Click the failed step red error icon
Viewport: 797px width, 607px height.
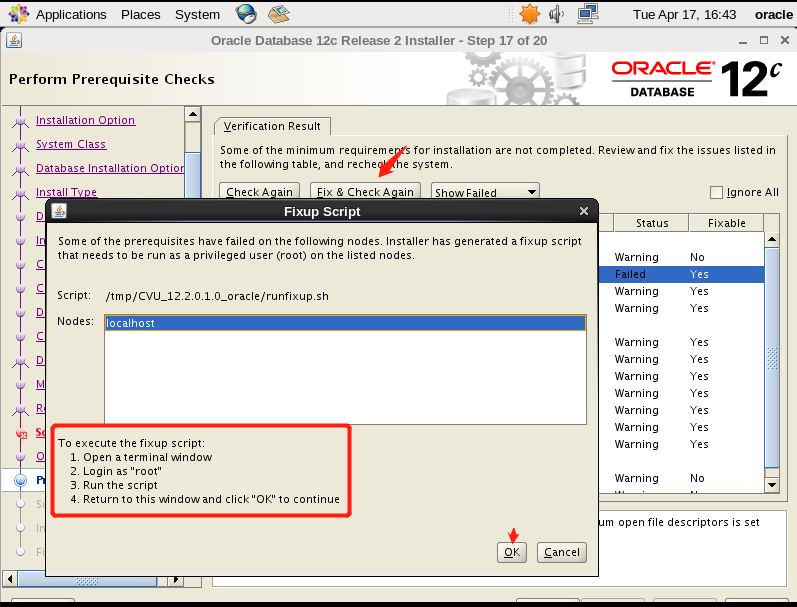click(x=21, y=434)
